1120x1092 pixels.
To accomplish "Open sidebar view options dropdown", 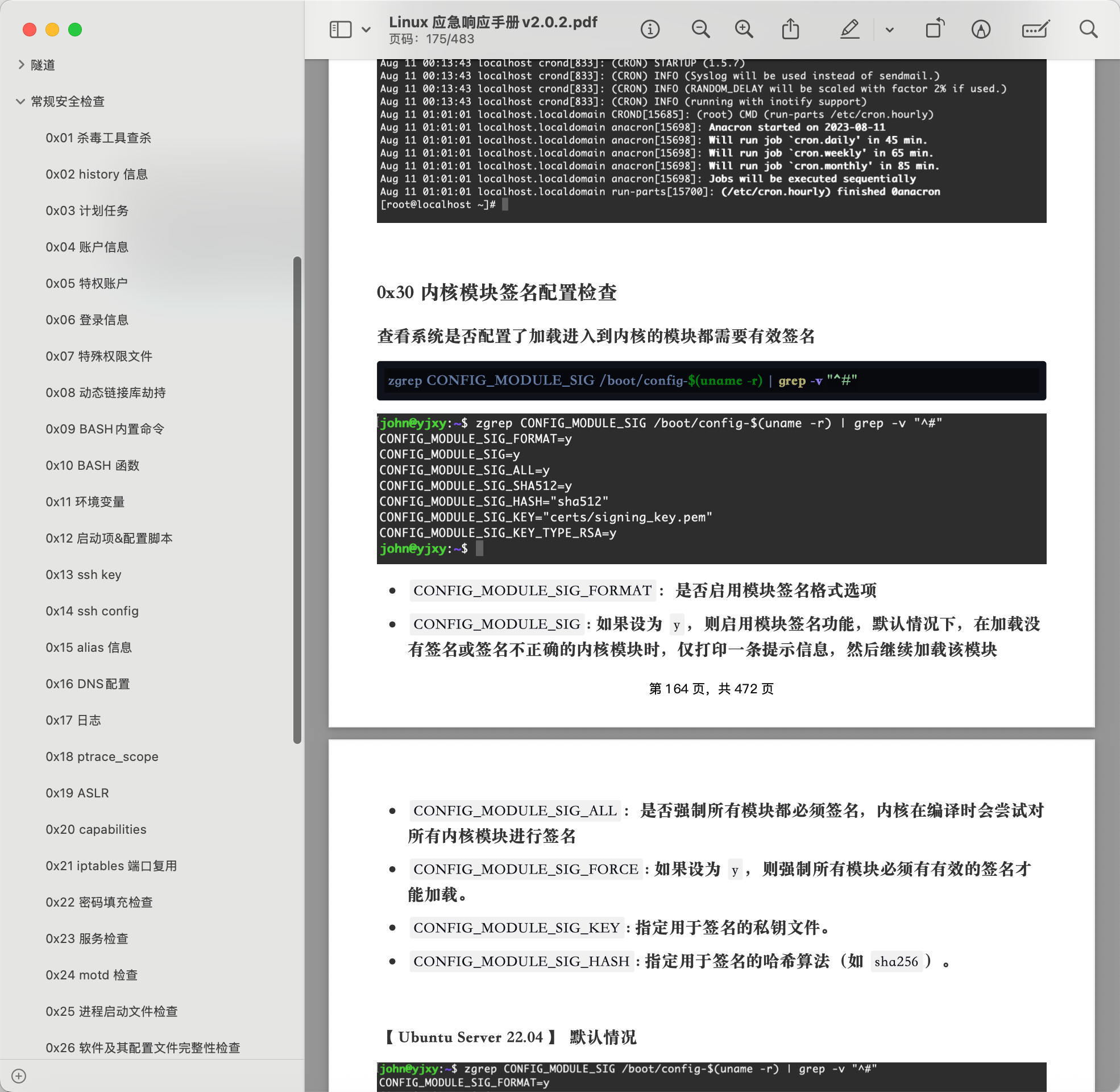I will [x=366, y=30].
